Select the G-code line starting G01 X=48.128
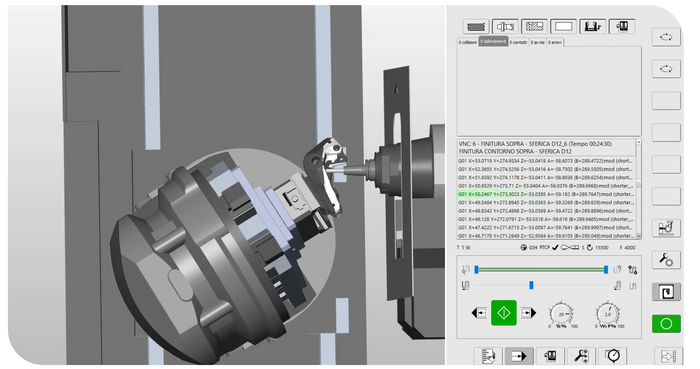This screenshot has height=369, width=700. click(x=546, y=219)
